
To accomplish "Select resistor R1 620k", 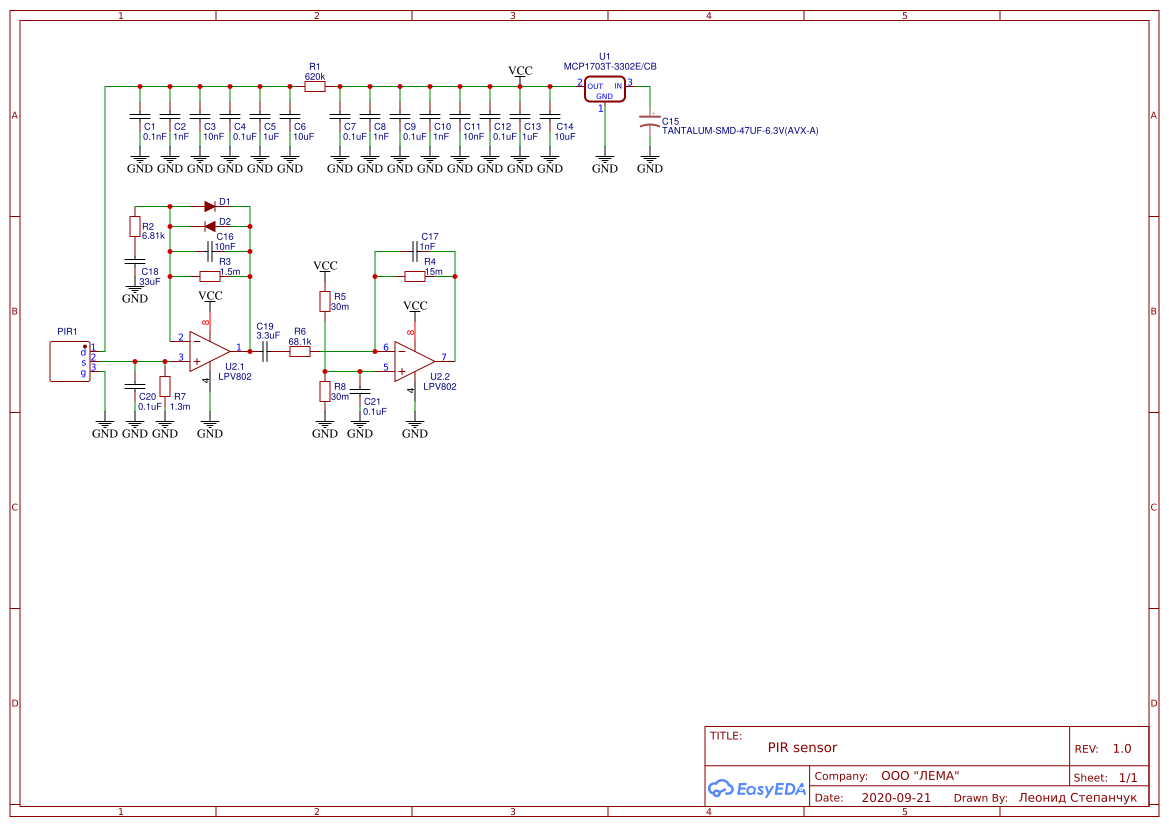I will (315, 87).
